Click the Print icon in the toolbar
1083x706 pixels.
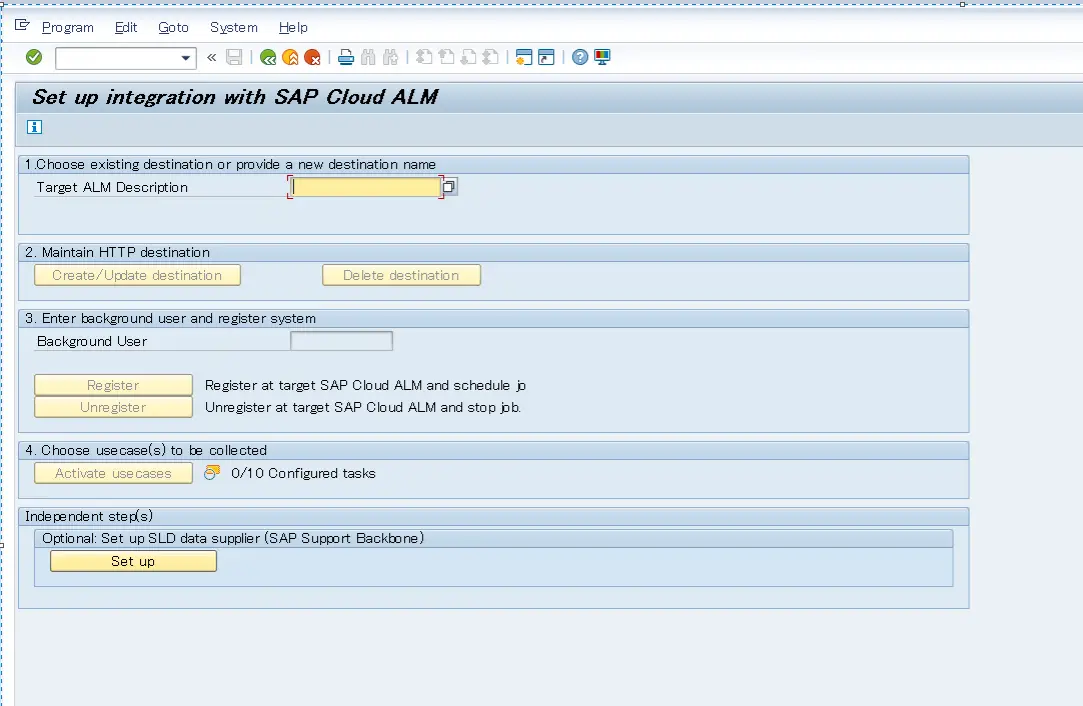(x=346, y=57)
